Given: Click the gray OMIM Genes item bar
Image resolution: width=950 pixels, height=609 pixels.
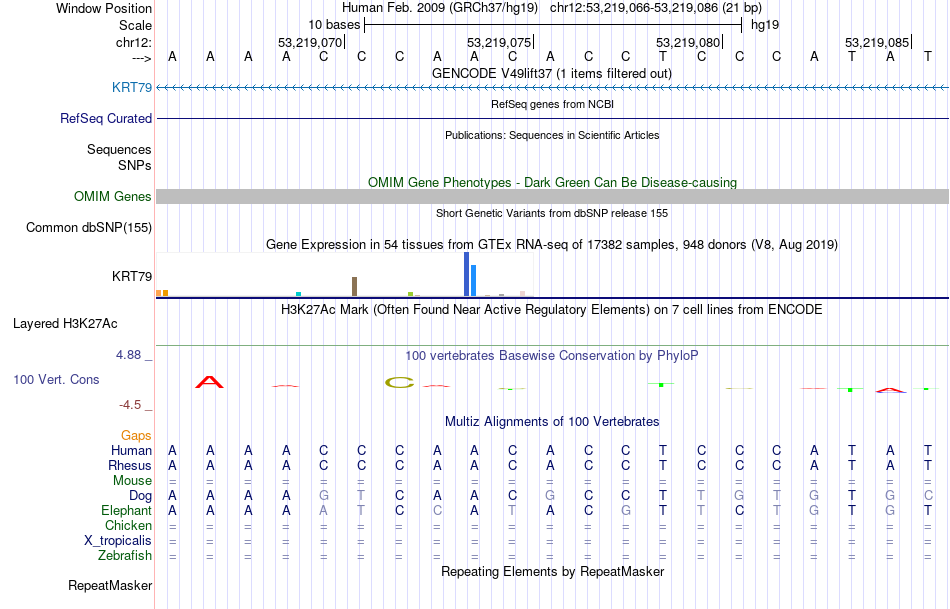Looking at the screenshot, I should click(553, 196).
